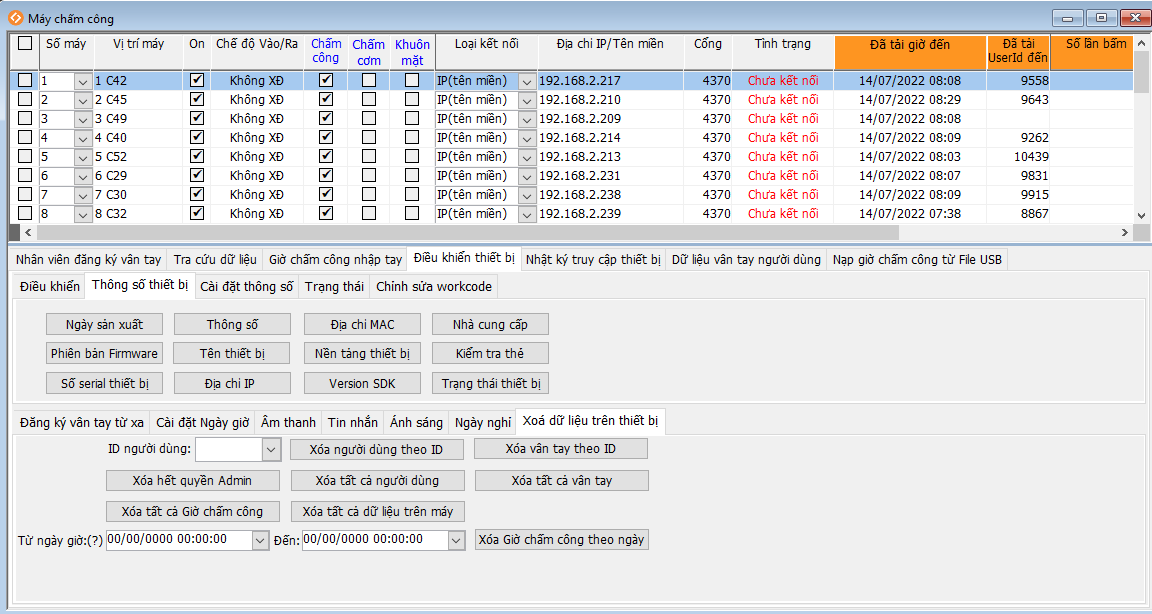Click the horizontal scrollbar left arrow
The image size is (1152, 614).
coord(17,233)
